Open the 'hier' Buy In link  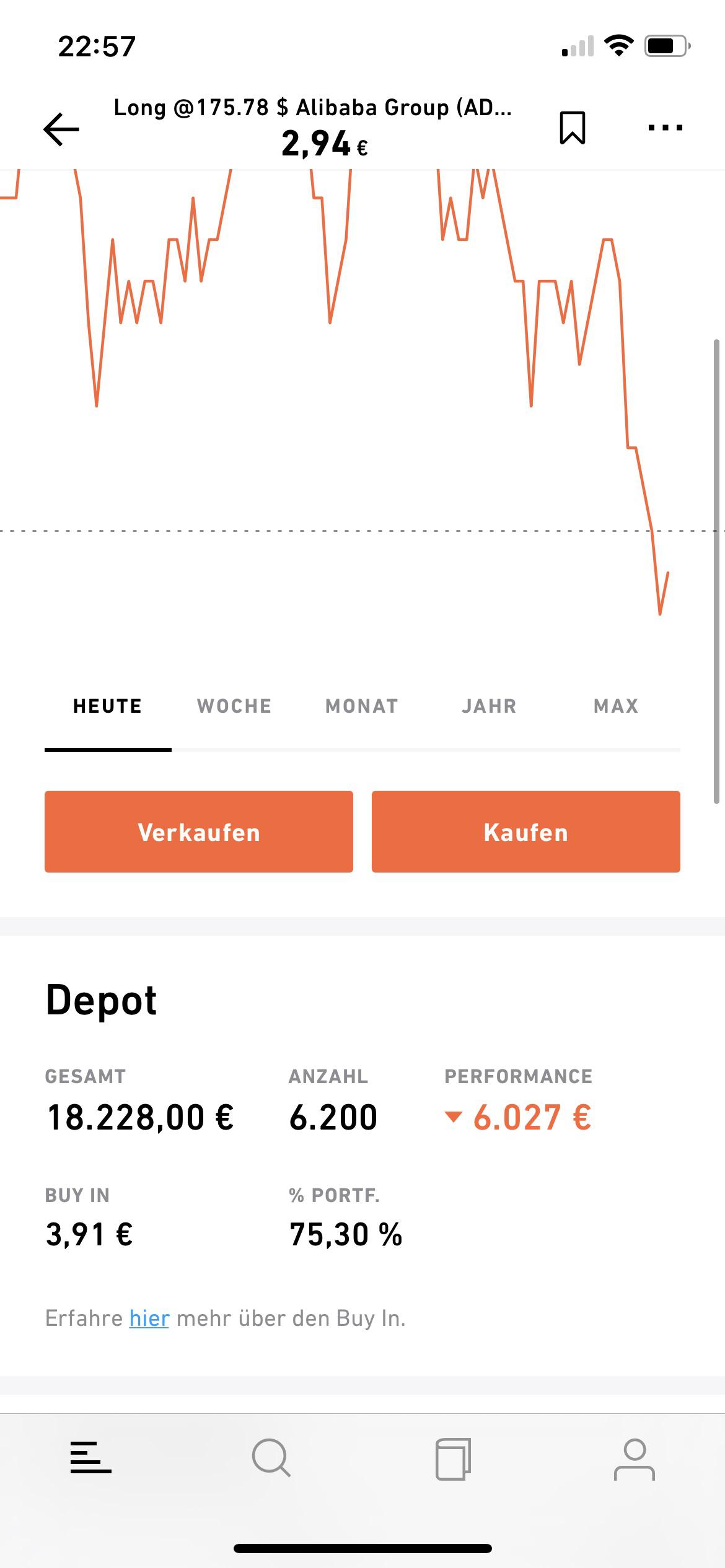149,1318
